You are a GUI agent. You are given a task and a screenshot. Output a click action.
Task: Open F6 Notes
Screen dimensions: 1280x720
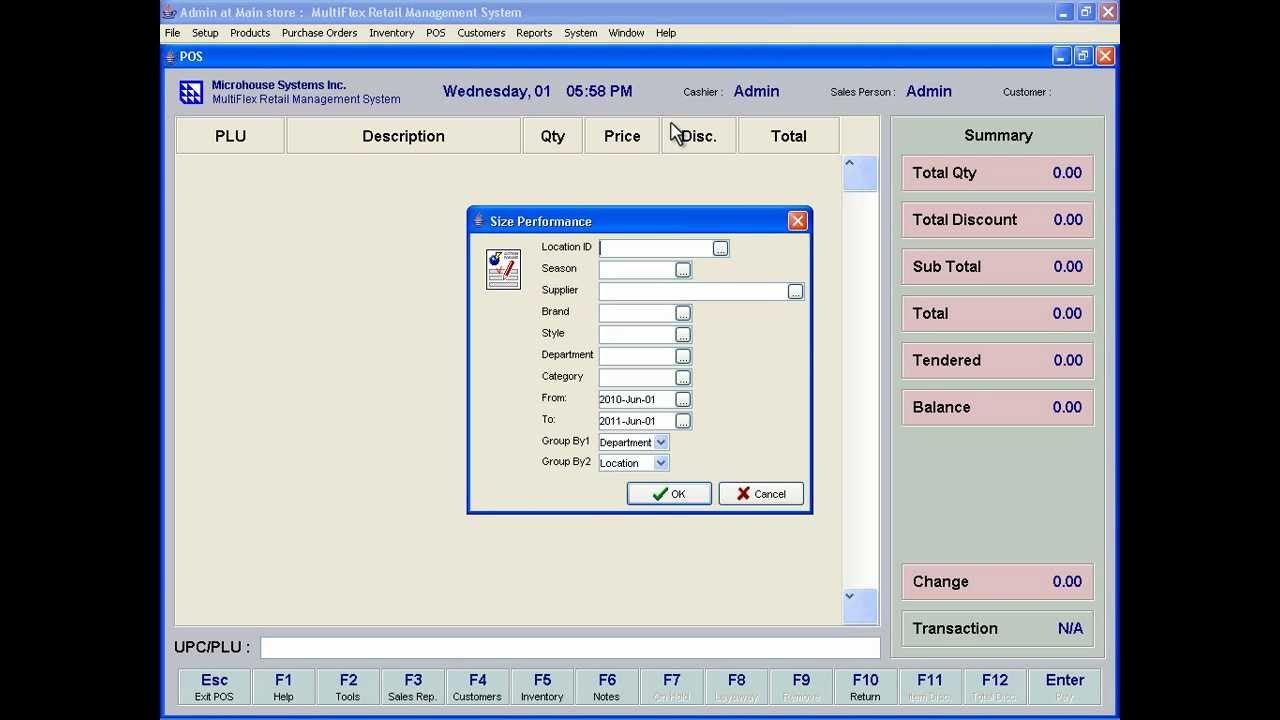(x=607, y=687)
